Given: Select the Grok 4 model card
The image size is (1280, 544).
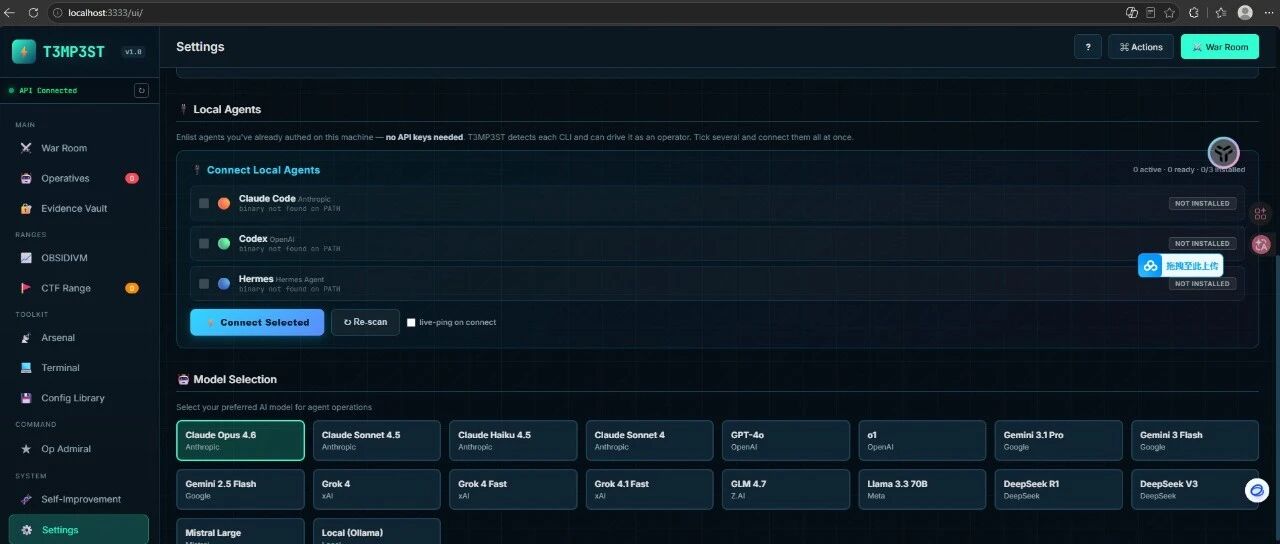Looking at the screenshot, I should pos(377,489).
